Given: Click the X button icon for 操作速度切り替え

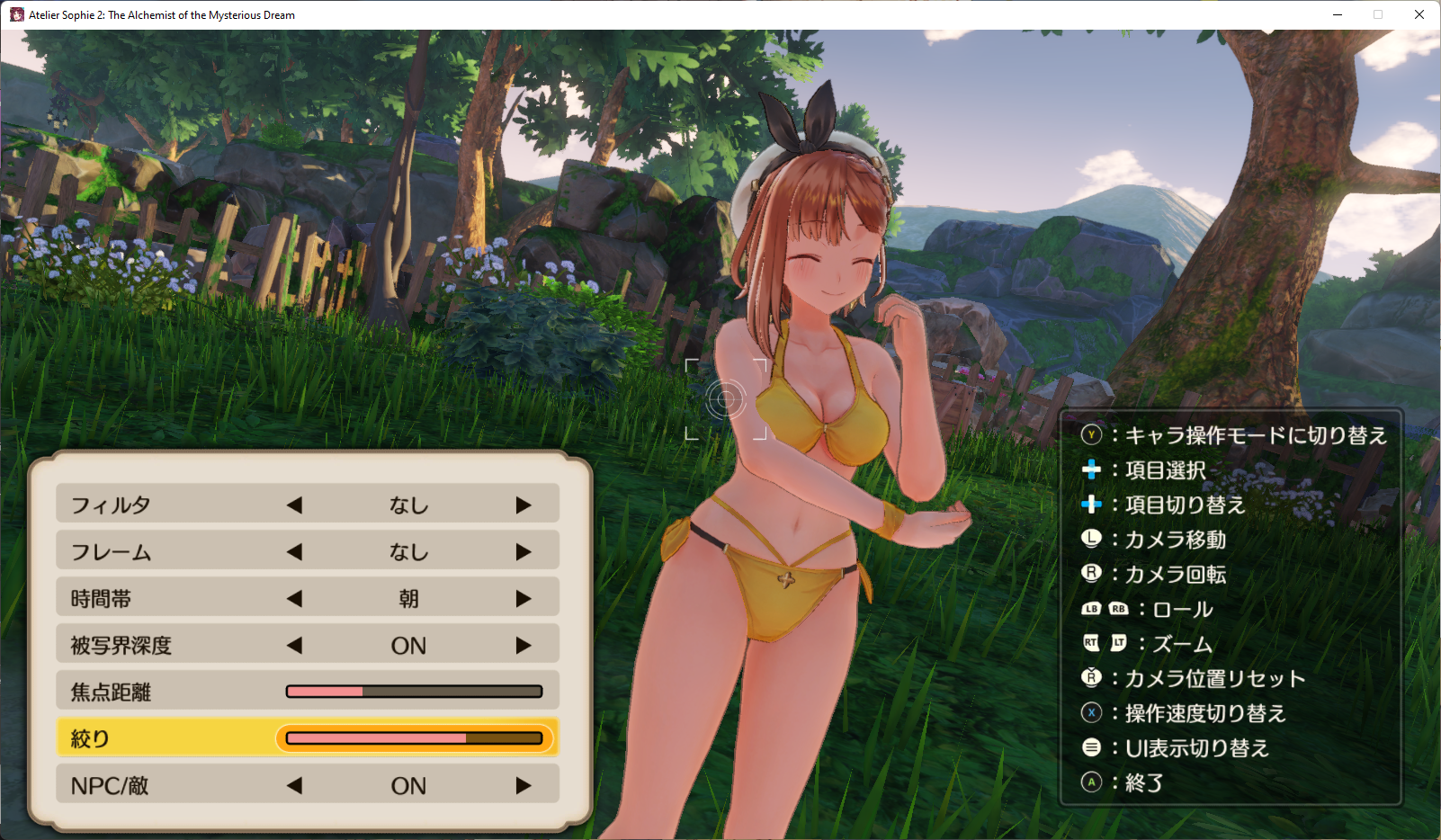Looking at the screenshot, I should [1091, 713].
